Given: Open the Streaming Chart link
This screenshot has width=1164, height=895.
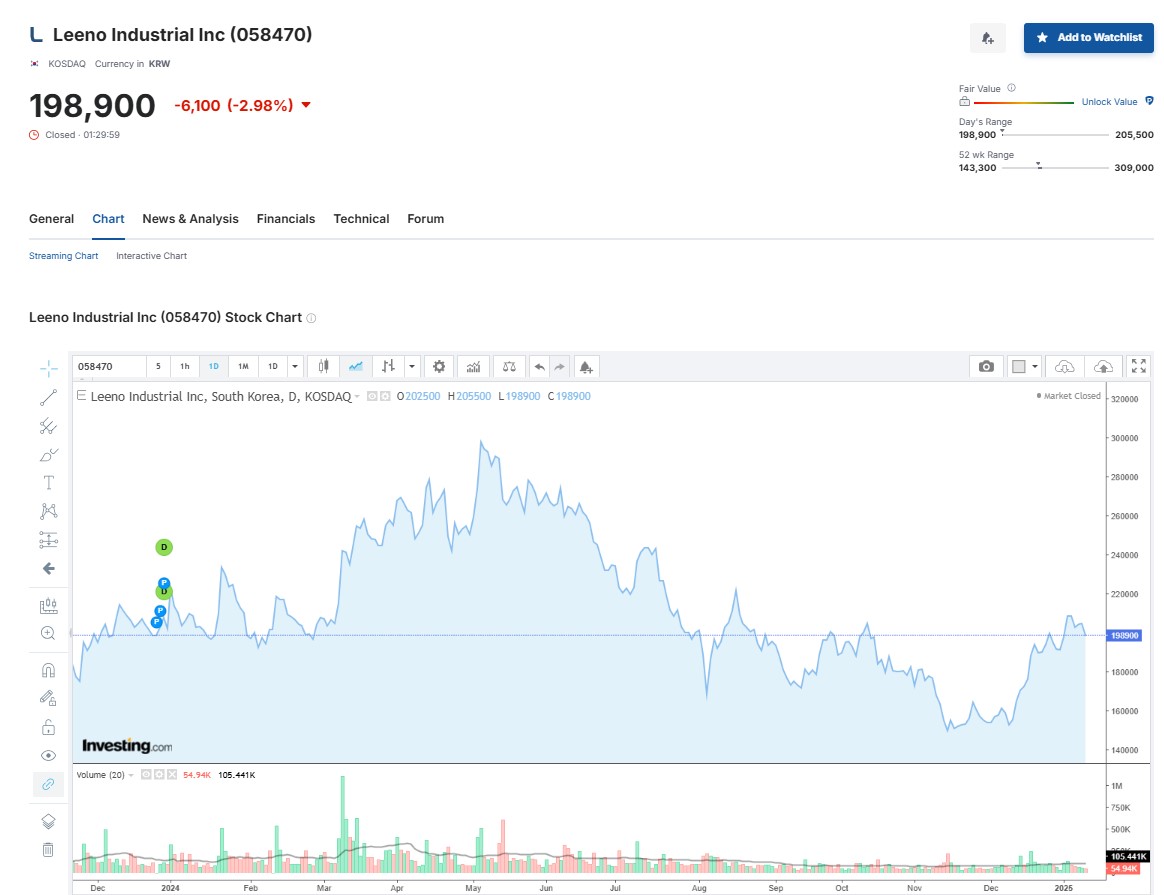Looking at the screenshot, I should (x=64, y=256).
